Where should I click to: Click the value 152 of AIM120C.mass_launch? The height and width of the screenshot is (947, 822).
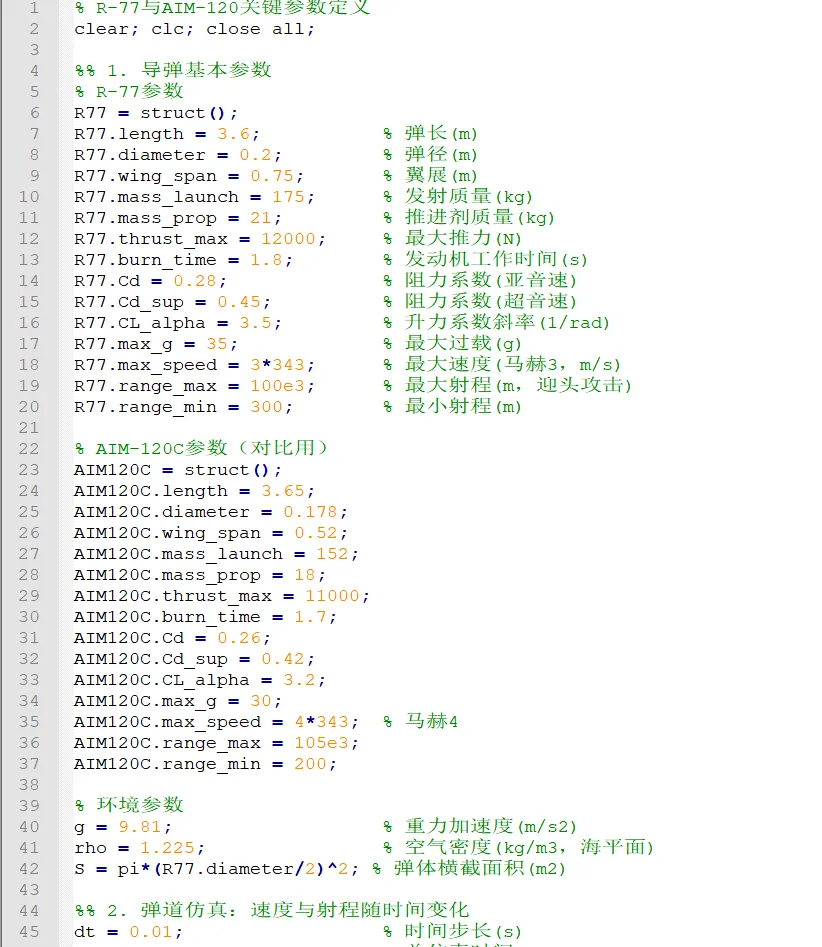pos(332,554)
